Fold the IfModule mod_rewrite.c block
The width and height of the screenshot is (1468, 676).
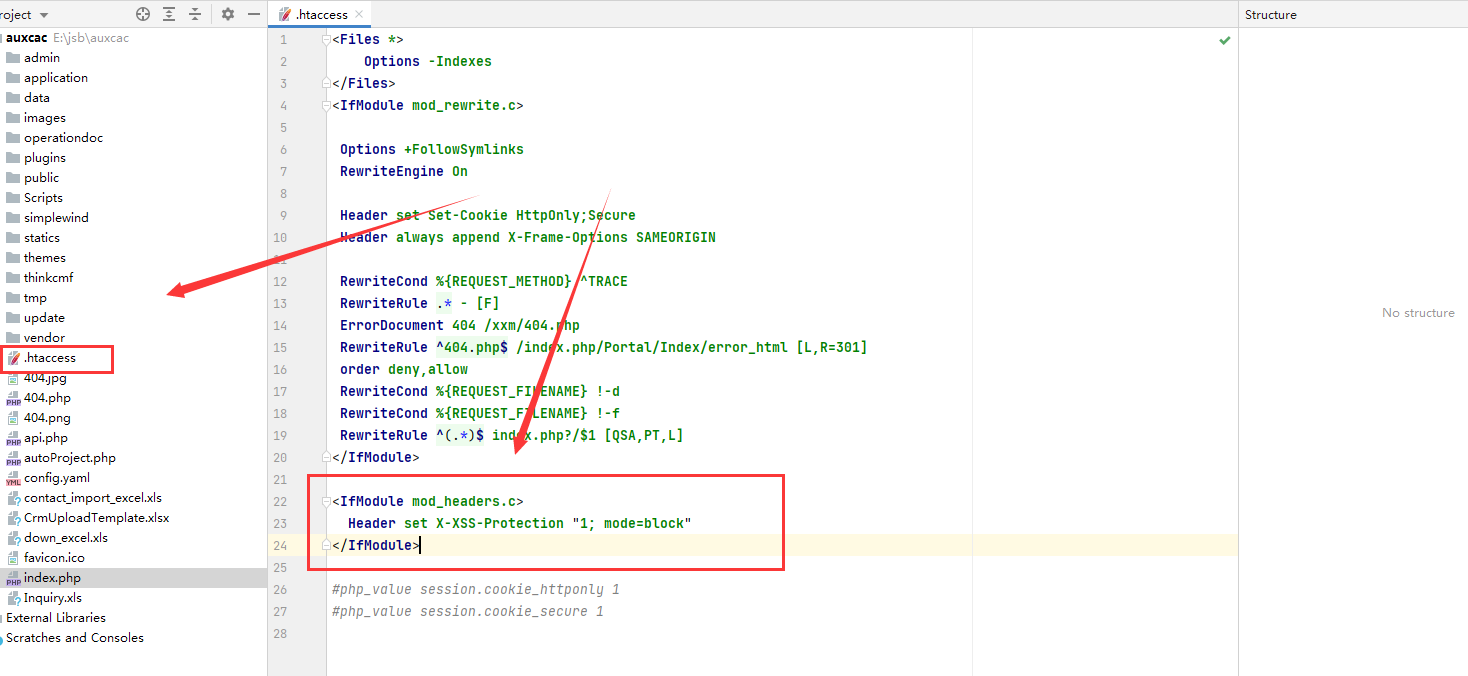[326, 106]
